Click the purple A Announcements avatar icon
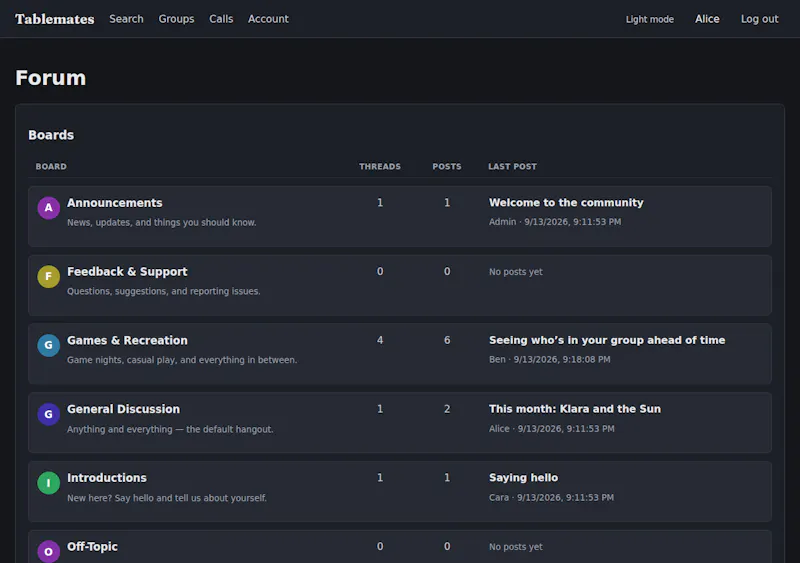The image size is (800, 563). point(48,208)
